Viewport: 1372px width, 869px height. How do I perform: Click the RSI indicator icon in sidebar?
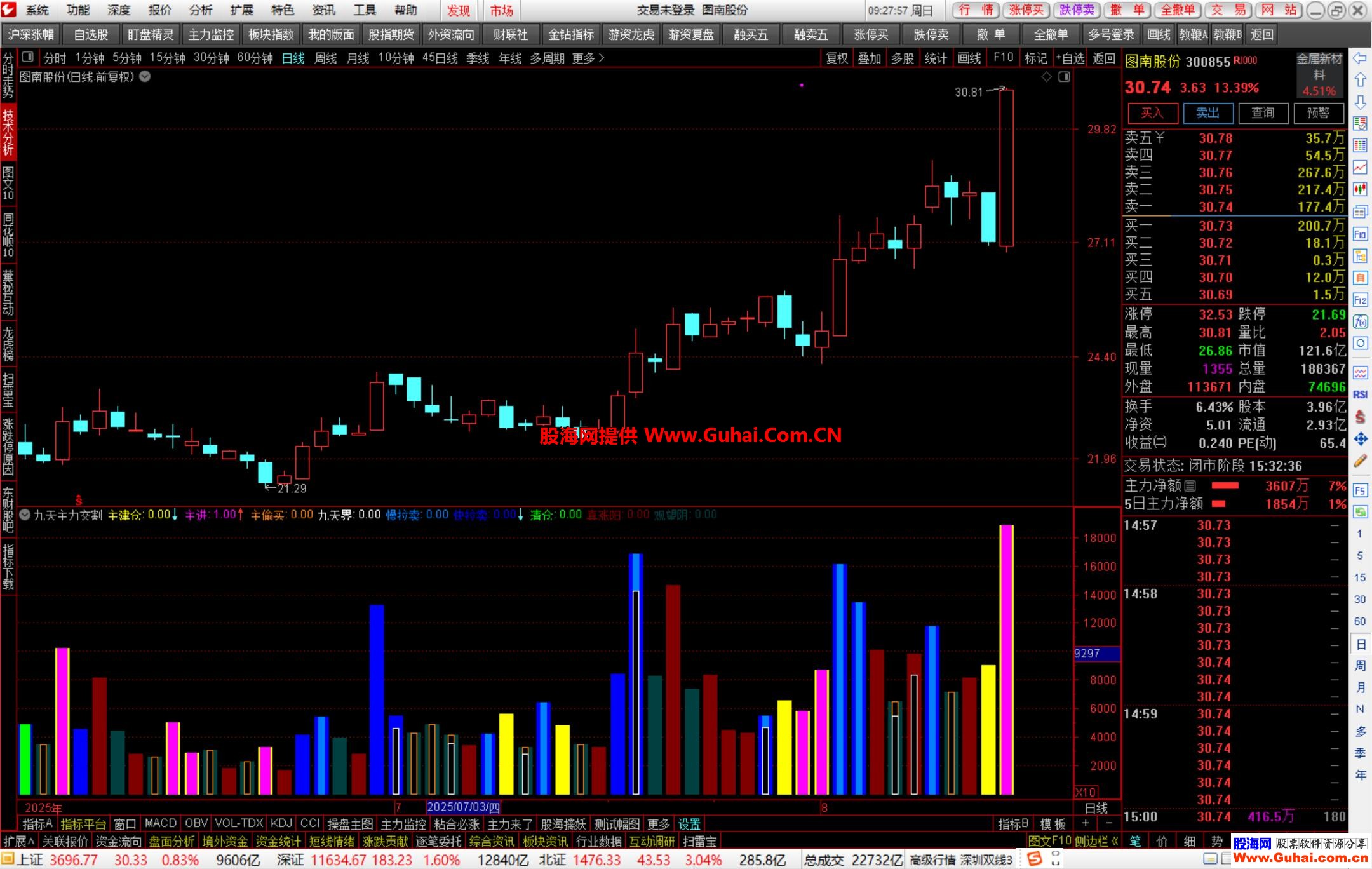click(1360, 394)
